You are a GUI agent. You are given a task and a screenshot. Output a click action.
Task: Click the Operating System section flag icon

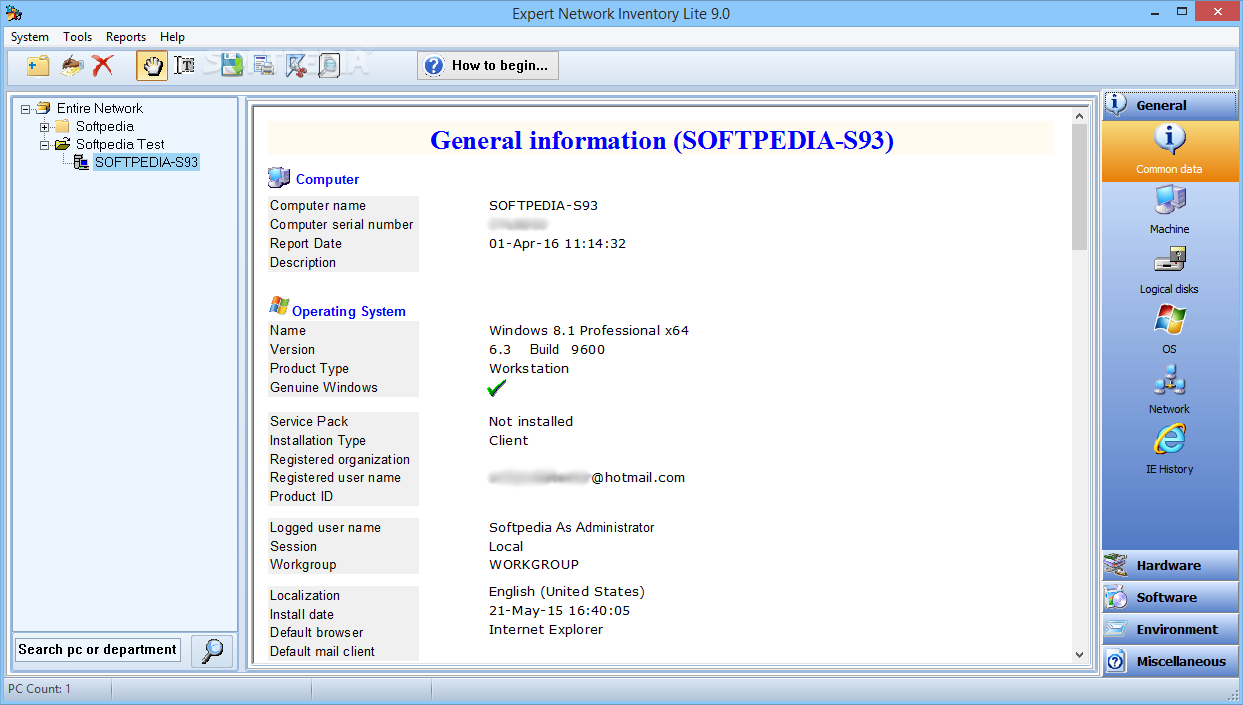pos(279,306)
